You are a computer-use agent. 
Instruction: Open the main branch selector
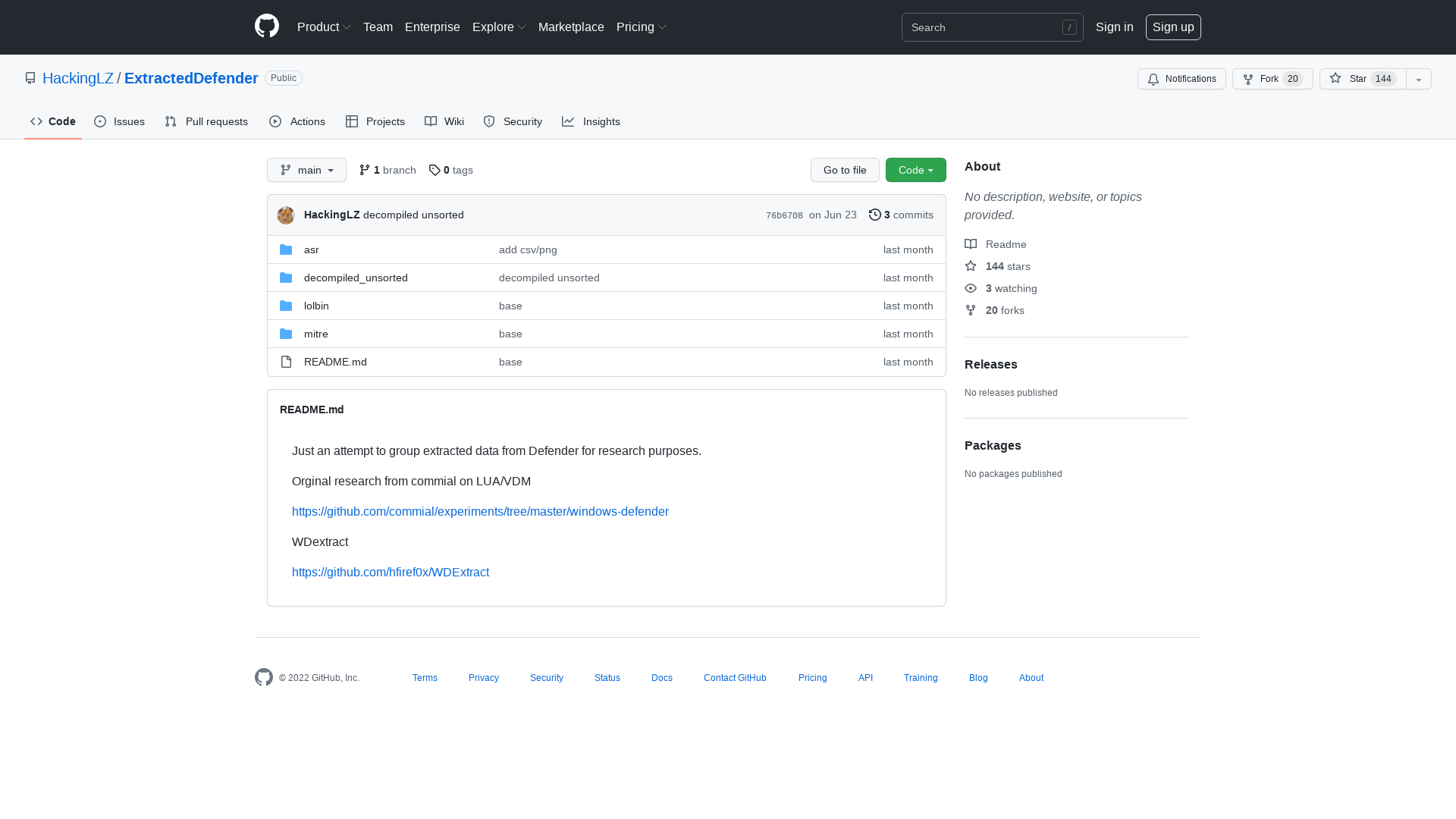(306, 170)
